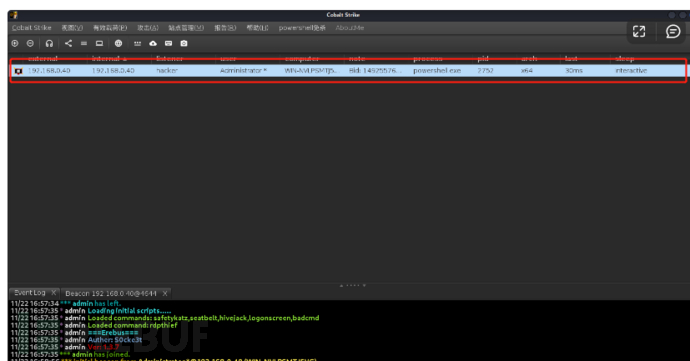Sort by the last column header
Viewport: 690px width, 361px height.
point(571,59)
